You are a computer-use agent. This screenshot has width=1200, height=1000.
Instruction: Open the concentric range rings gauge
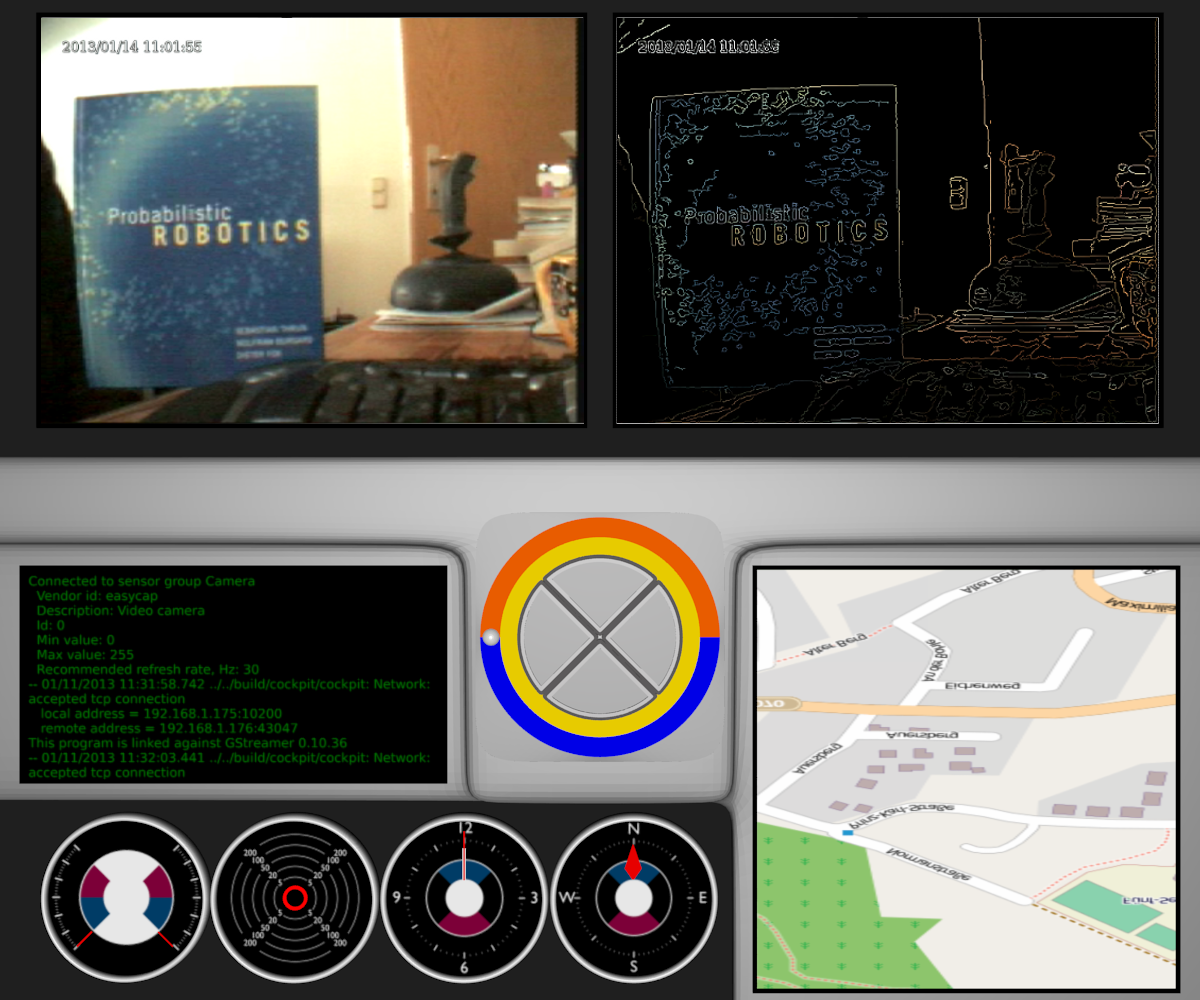tap(294, 897)
